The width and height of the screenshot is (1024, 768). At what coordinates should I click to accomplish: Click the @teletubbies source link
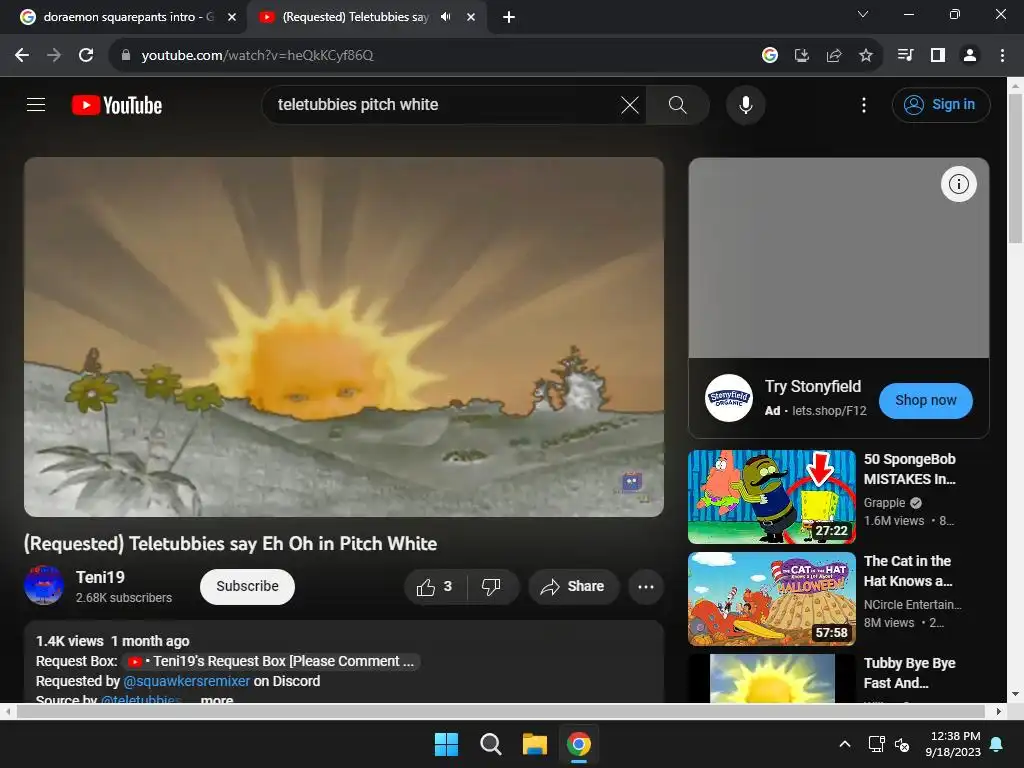(x=141, y=698)
